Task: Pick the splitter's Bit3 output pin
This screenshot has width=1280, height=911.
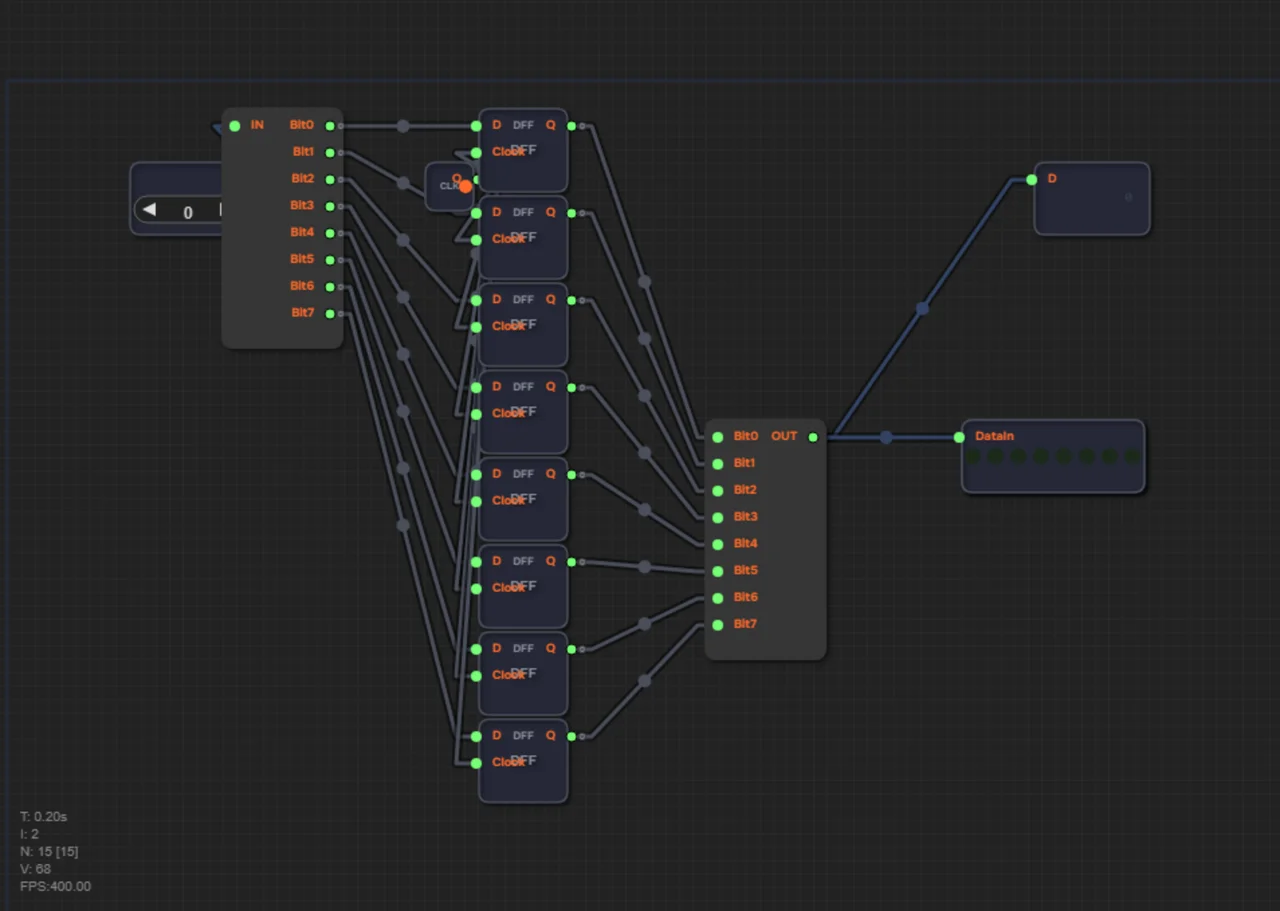Action: tap(330, 206)
